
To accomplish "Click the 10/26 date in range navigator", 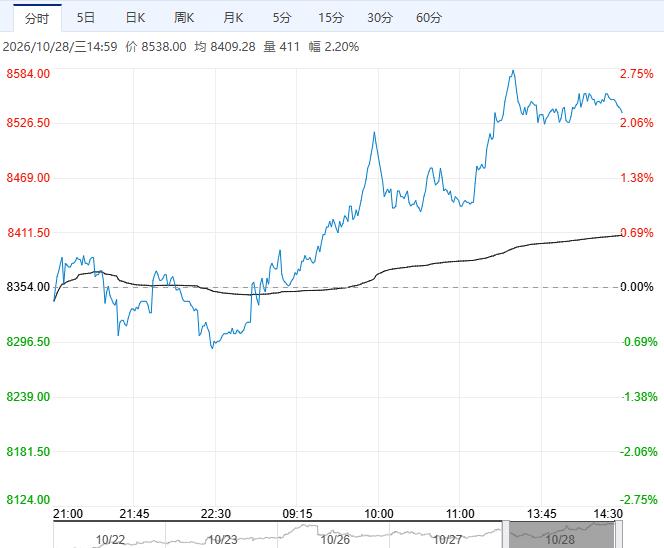I will point(335,540).
